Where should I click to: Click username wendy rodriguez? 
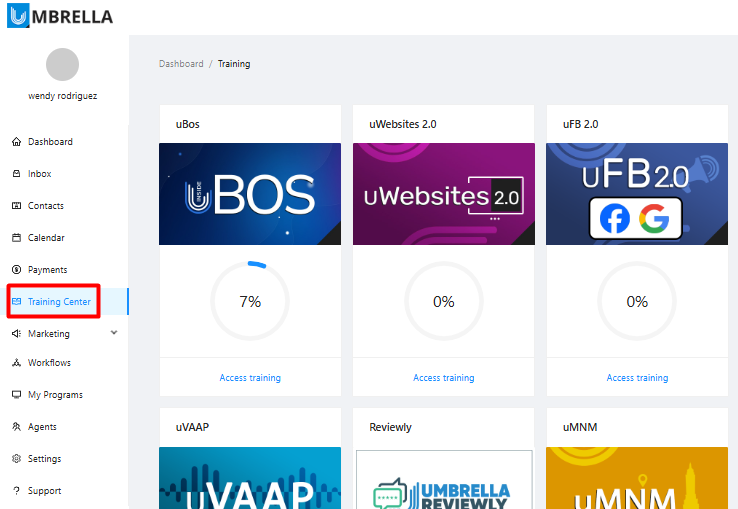(63, 96)
